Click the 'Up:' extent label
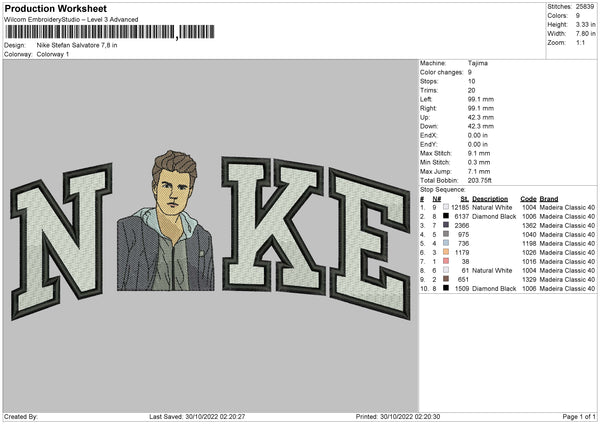Viewport: 600px width, 424px height. 425,117
